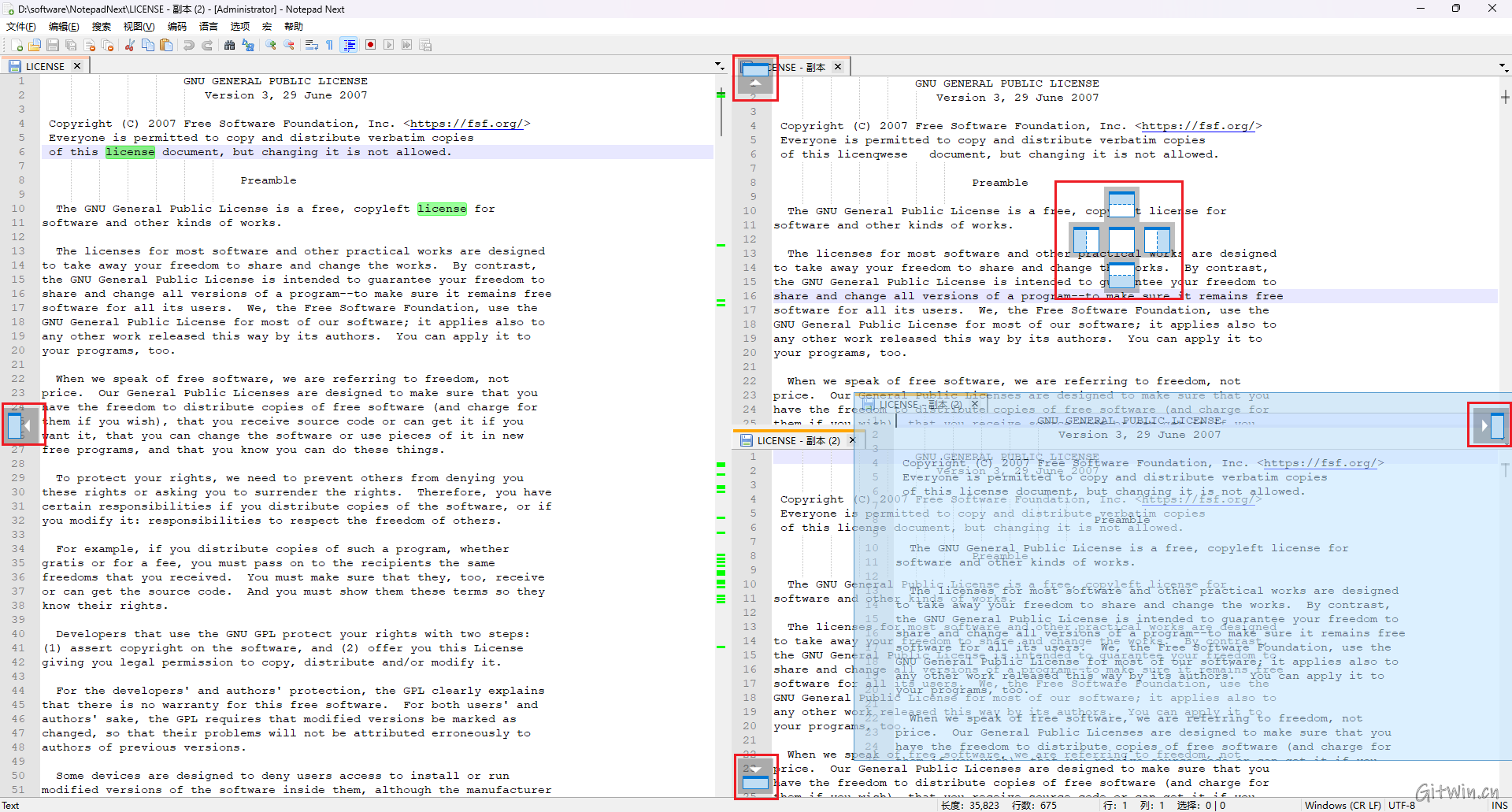Image resolution: width=1512 pixels, height=812 pixels.
Task: Close the LICENSE tab in left pane
Action: click(x=77, y=66)
